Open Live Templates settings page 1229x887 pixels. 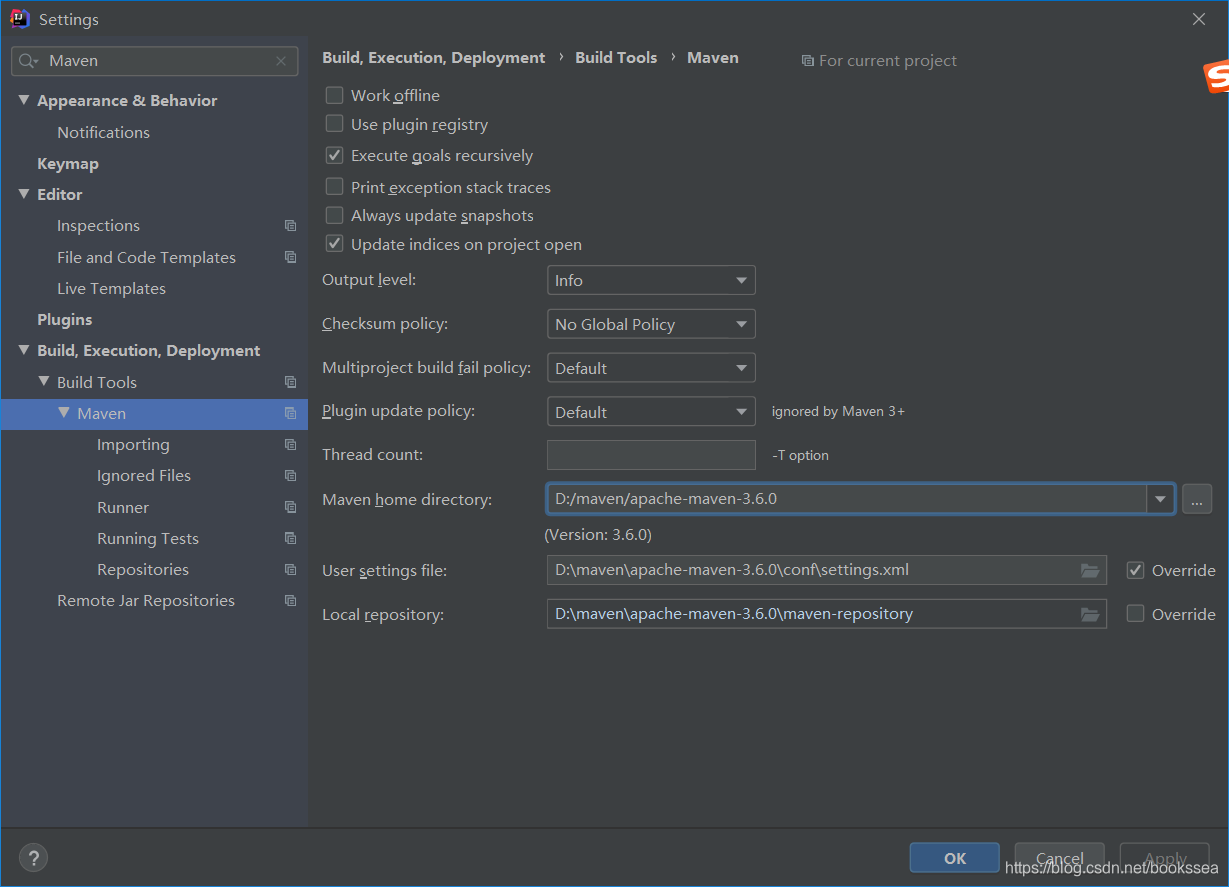111,288
